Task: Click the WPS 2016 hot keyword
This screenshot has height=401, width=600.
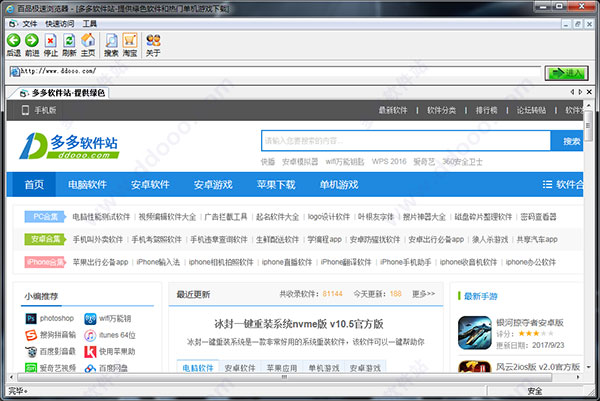Action: pyautogui.click(x=389, y=161)
